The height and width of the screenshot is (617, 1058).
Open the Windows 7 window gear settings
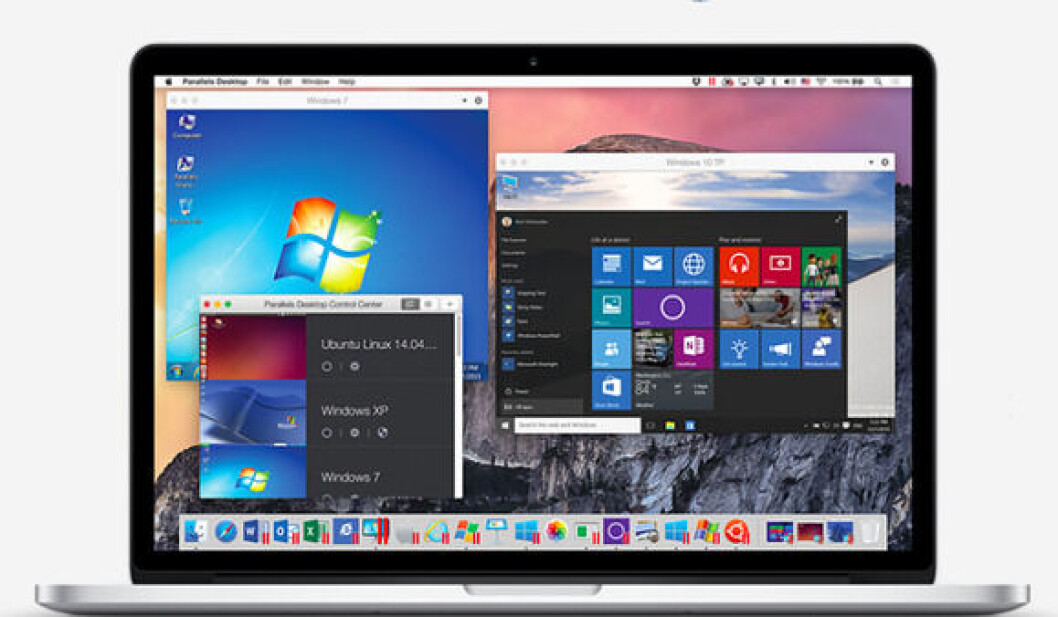[478, 101]
